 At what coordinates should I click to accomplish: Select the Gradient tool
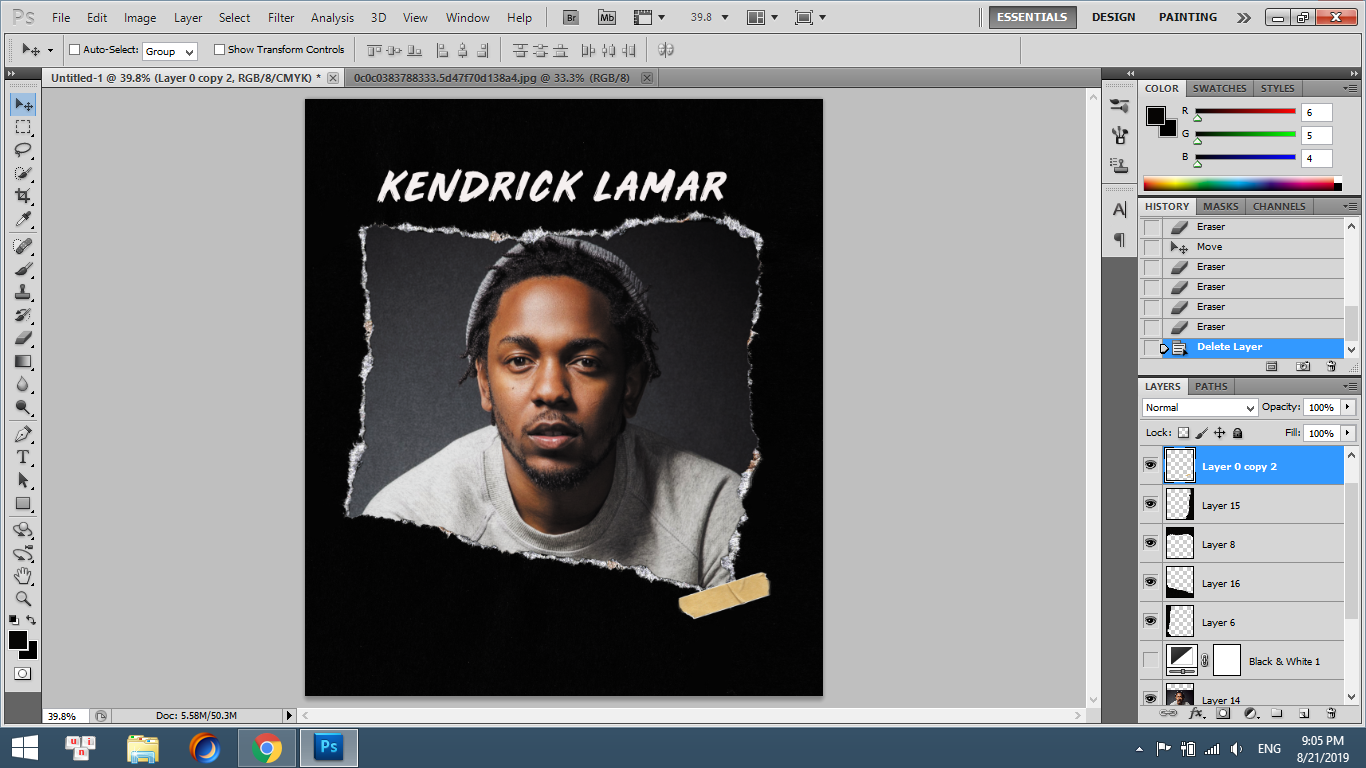click(x=23, y=361)
